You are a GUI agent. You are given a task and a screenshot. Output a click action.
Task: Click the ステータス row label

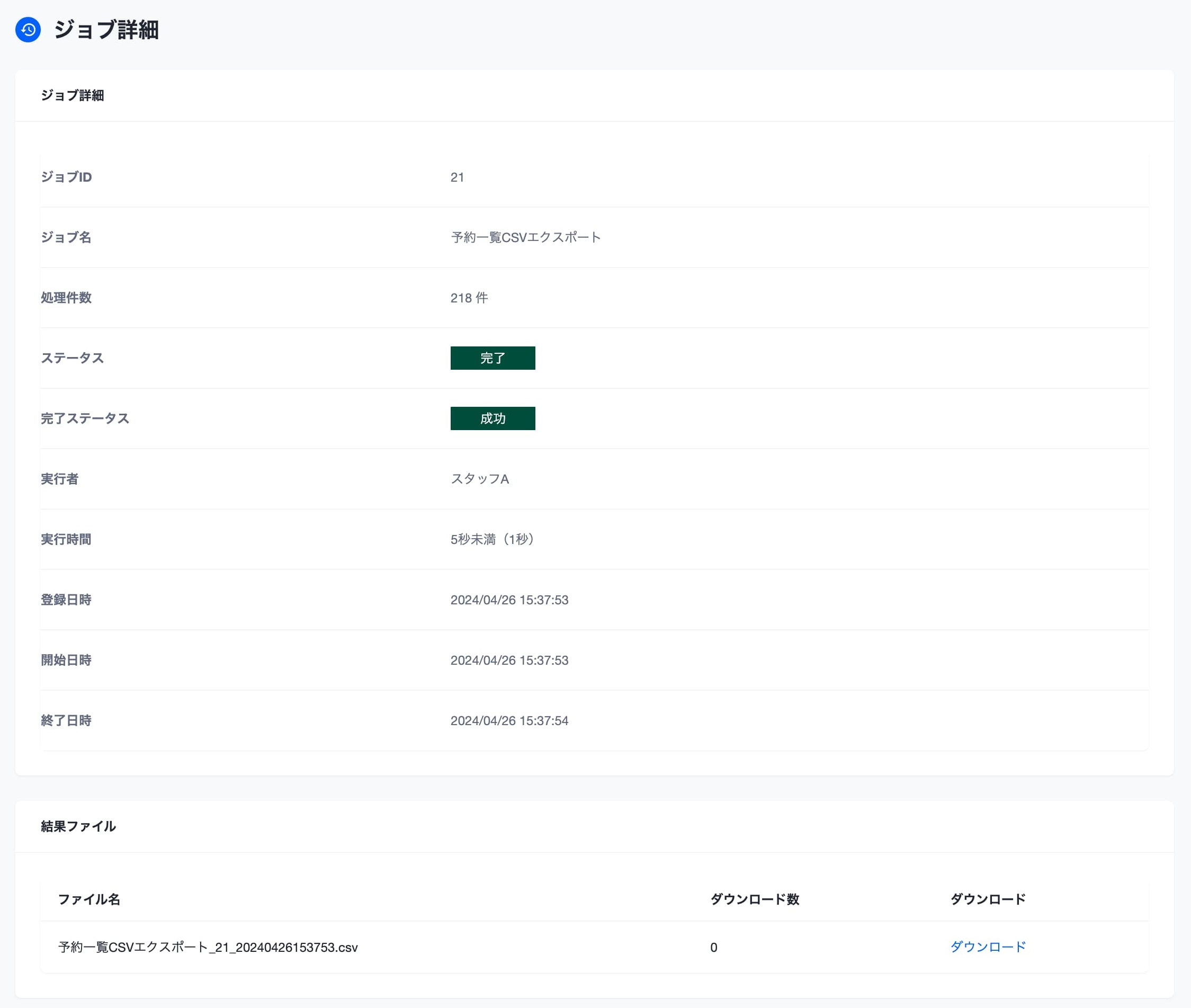(72, 358)
